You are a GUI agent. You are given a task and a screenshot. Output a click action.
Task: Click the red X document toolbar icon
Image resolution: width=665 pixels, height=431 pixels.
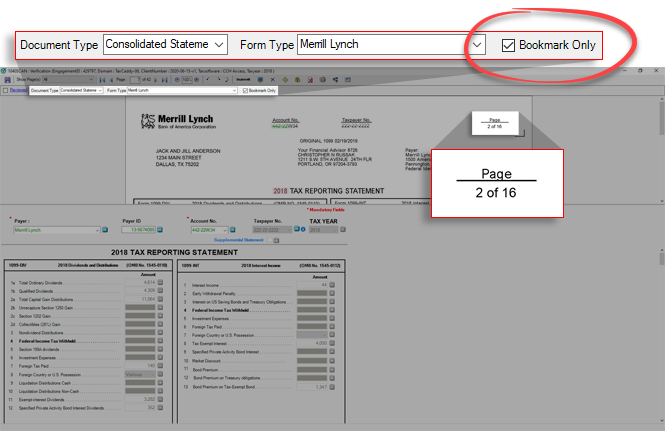(x=310, y=80)
